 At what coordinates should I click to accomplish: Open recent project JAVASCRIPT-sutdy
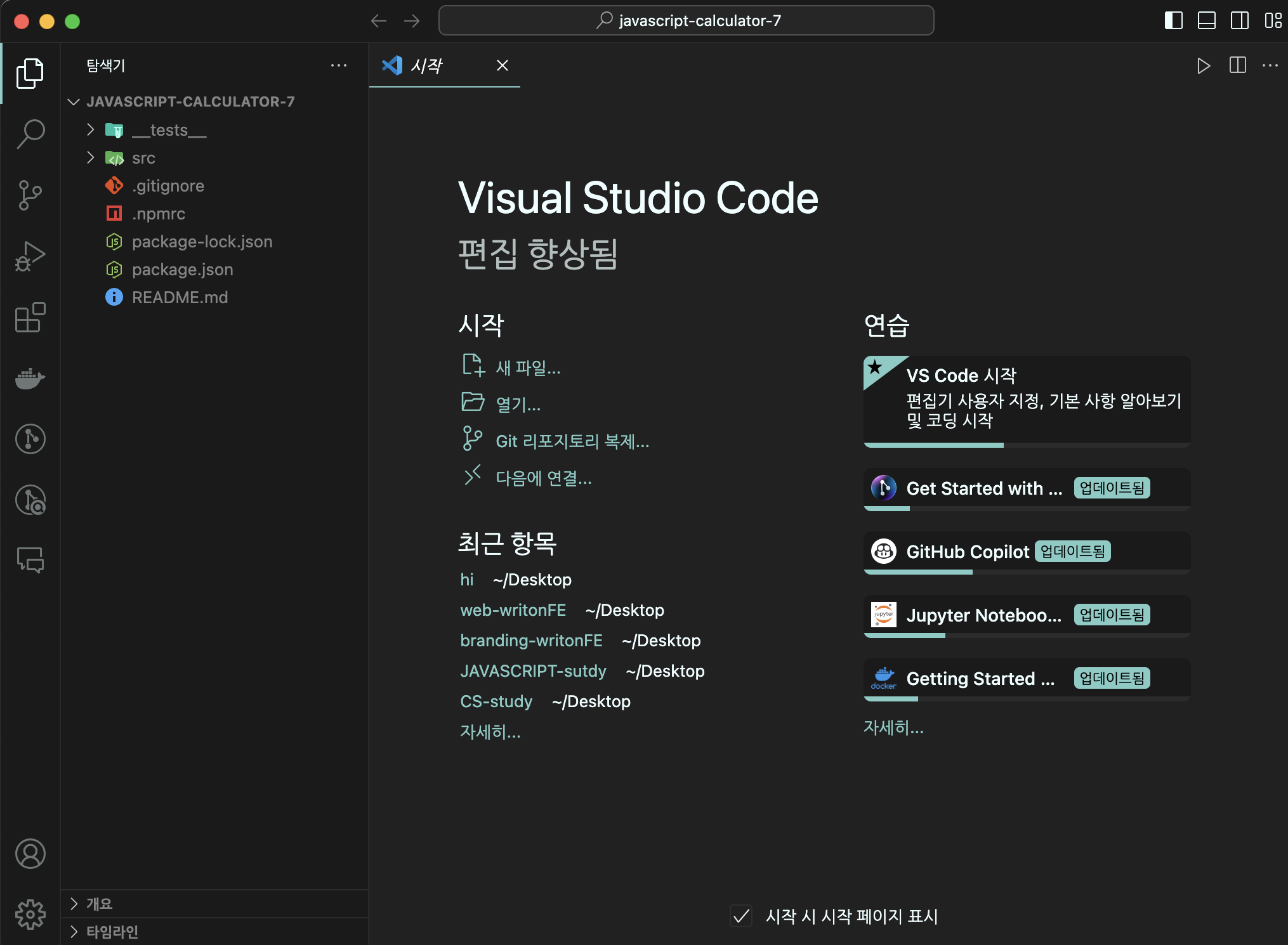533,671
